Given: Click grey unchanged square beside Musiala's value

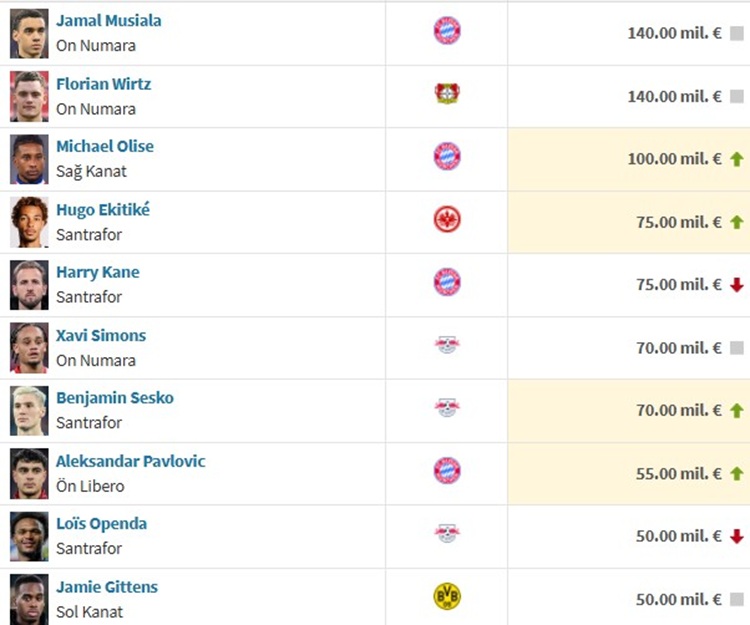Looking at the screenshot, I should pyautogui.click(x=737, y=33).
